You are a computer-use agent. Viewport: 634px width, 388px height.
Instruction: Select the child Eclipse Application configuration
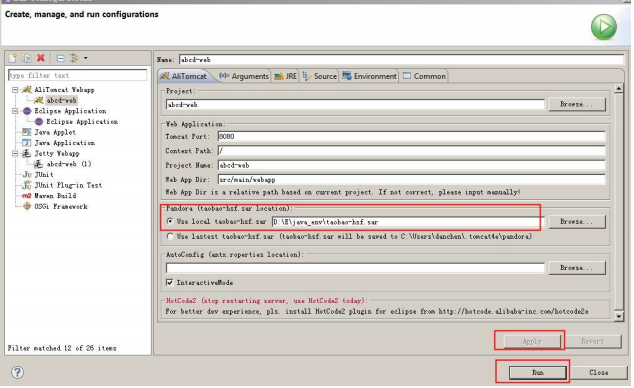(82, 122)
